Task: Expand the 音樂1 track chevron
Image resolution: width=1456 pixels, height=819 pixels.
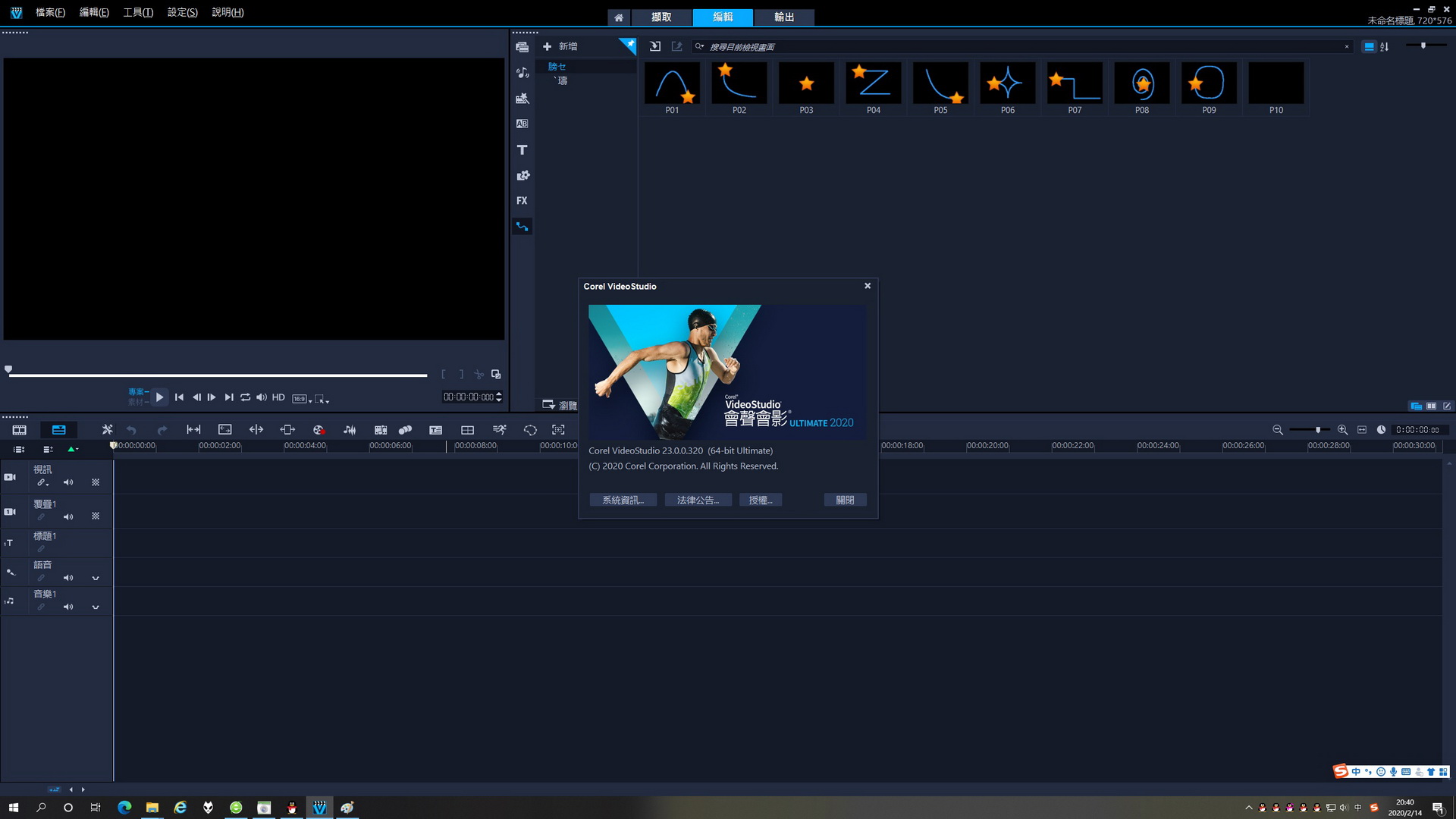Action: (x=96, y=607)
